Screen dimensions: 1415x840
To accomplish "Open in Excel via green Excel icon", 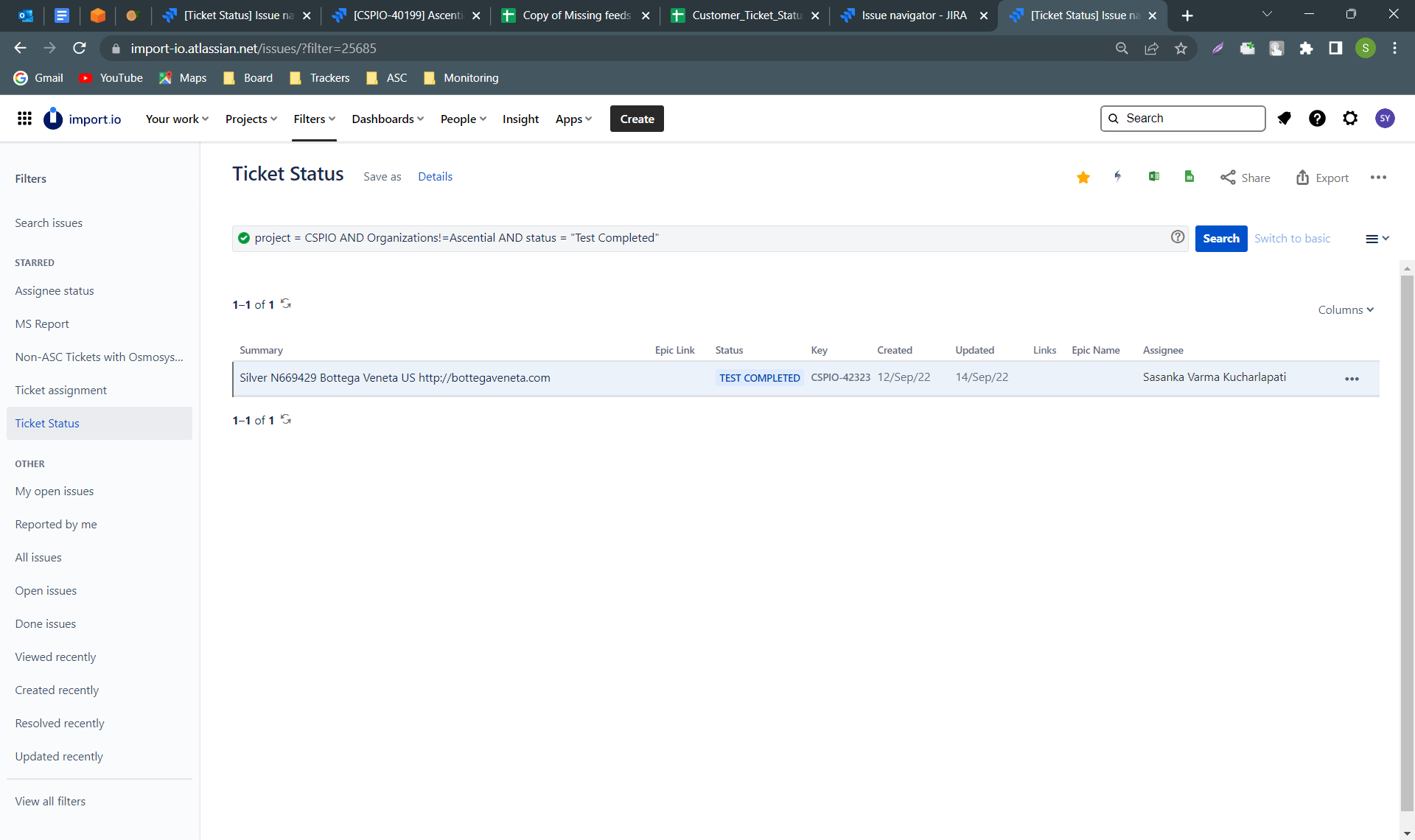I will coord(1154,177).
